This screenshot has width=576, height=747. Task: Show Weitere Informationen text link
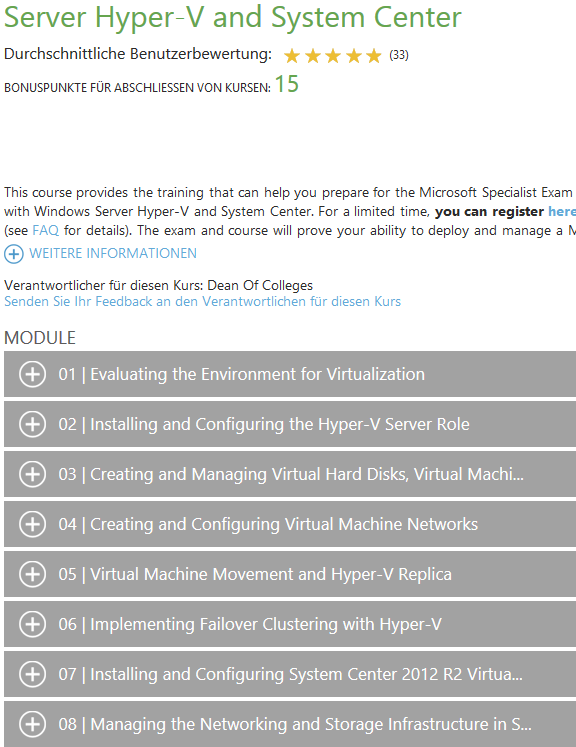[113, 253]
